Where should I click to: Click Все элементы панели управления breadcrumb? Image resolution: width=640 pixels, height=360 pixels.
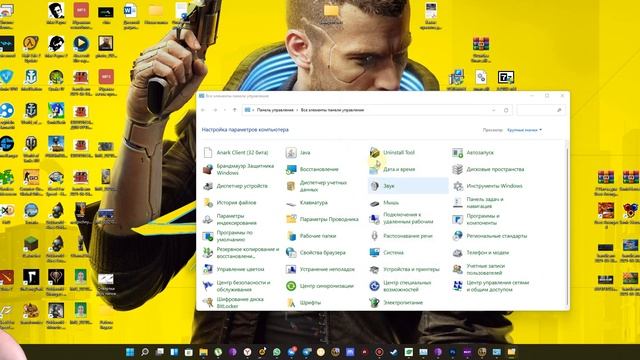[332, 110]
